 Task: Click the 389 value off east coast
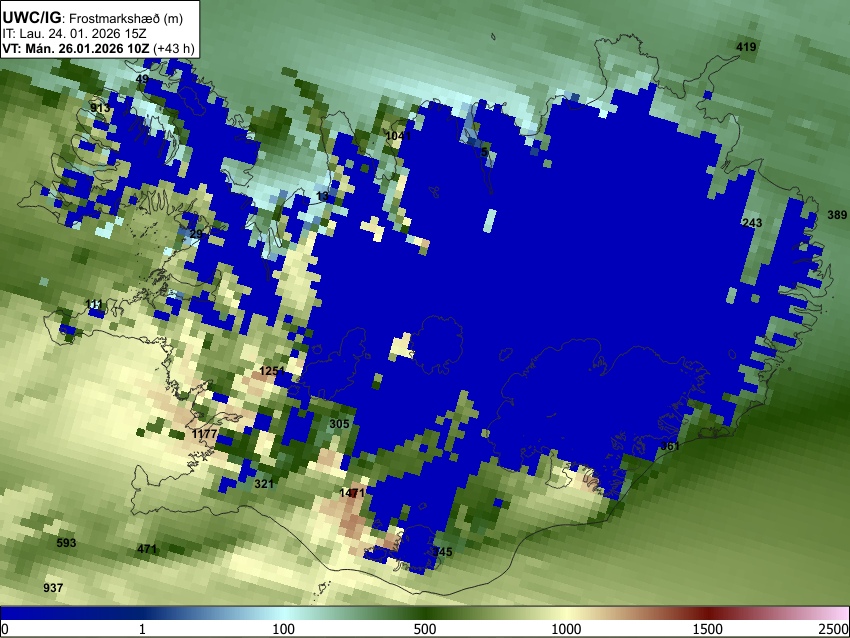click(x=837, y=215)
